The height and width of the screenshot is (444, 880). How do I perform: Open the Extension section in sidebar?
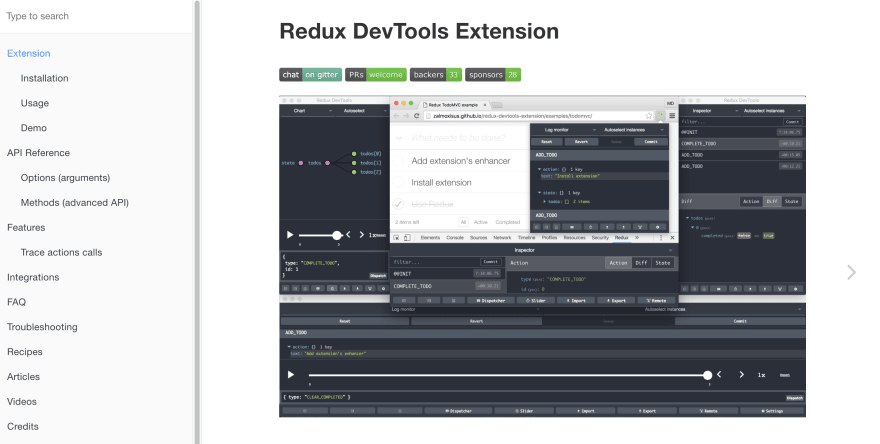click(29, 53)
